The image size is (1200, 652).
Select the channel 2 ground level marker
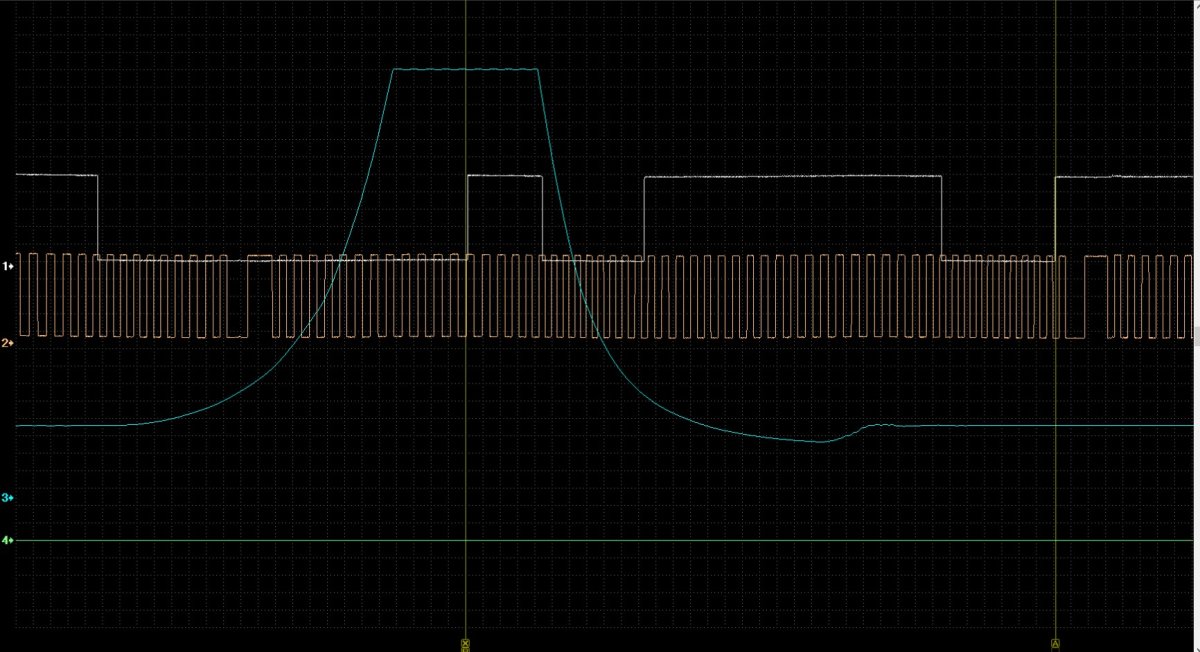click(x=7, y=343)
